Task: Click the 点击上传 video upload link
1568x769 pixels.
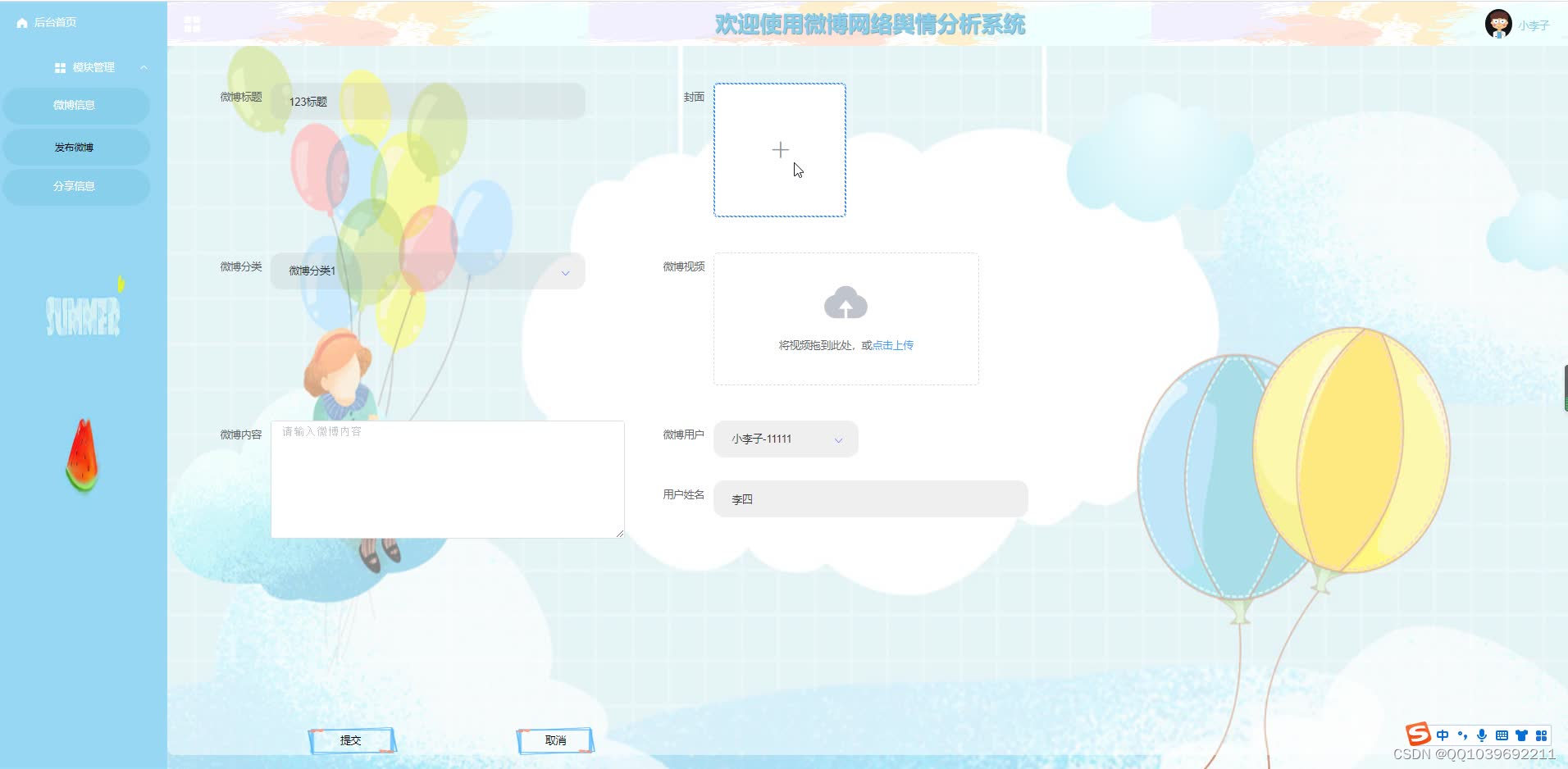Action: tap(893, 344)
